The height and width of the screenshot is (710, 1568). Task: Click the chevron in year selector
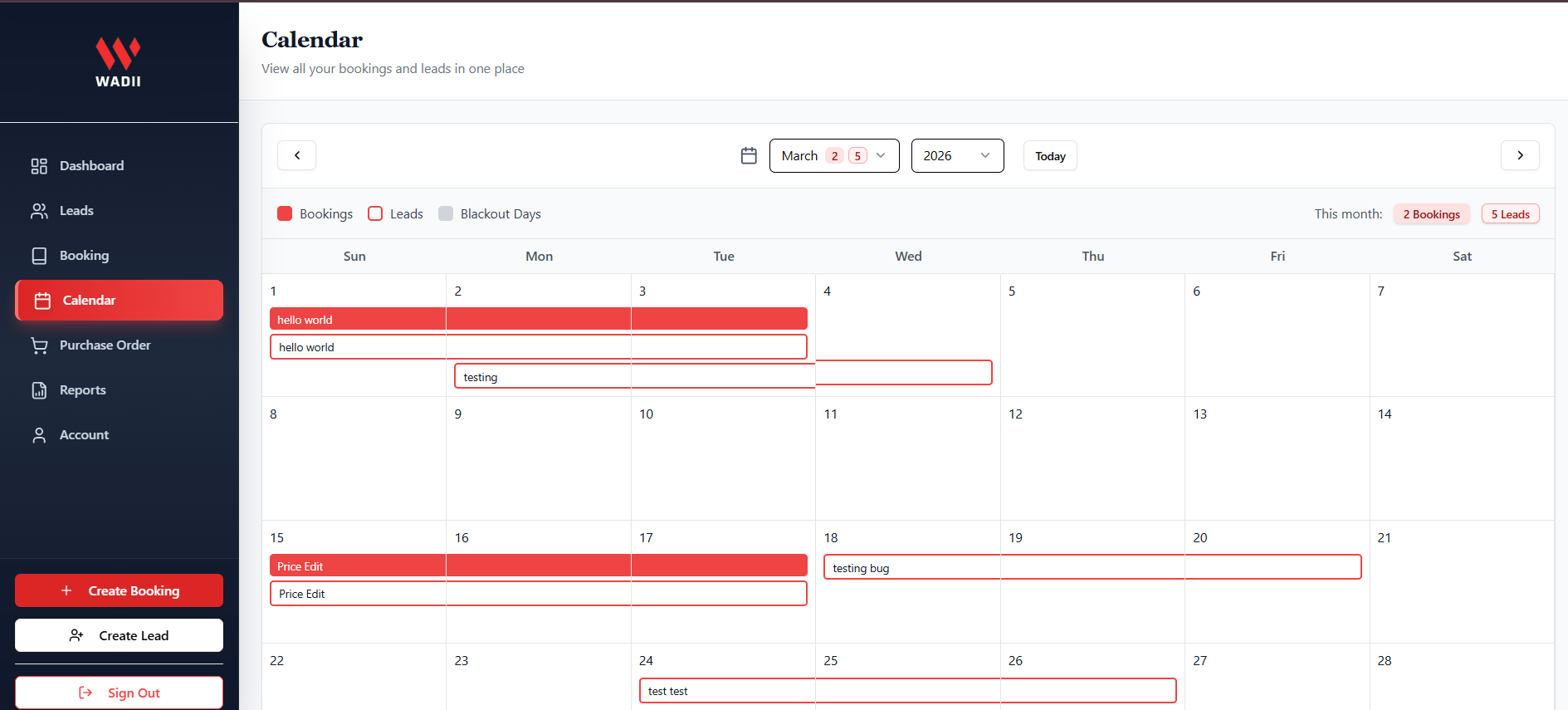click(x=985, y=155)
